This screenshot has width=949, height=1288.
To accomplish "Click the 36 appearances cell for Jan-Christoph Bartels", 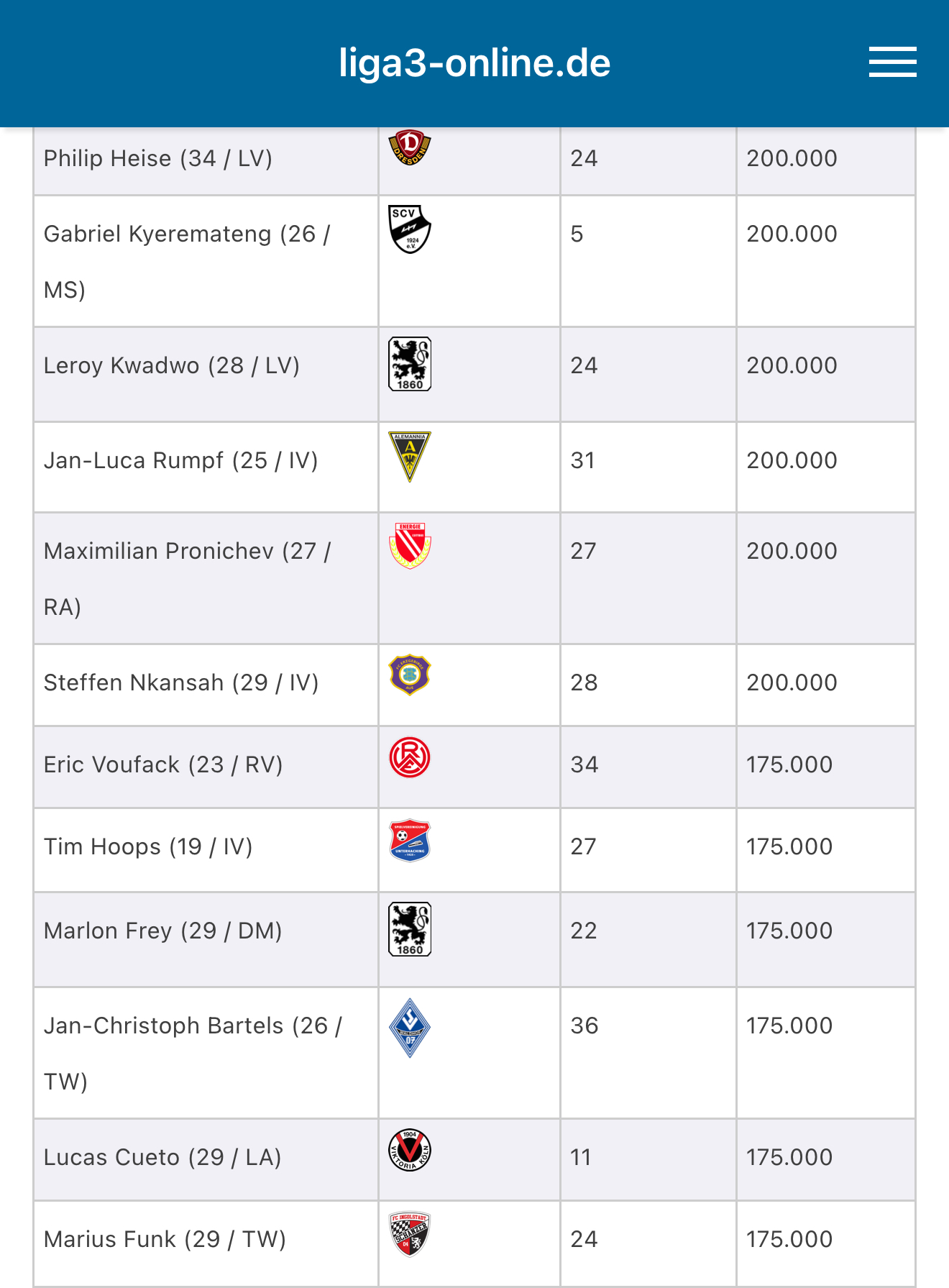I will (x=648, y=1053).
